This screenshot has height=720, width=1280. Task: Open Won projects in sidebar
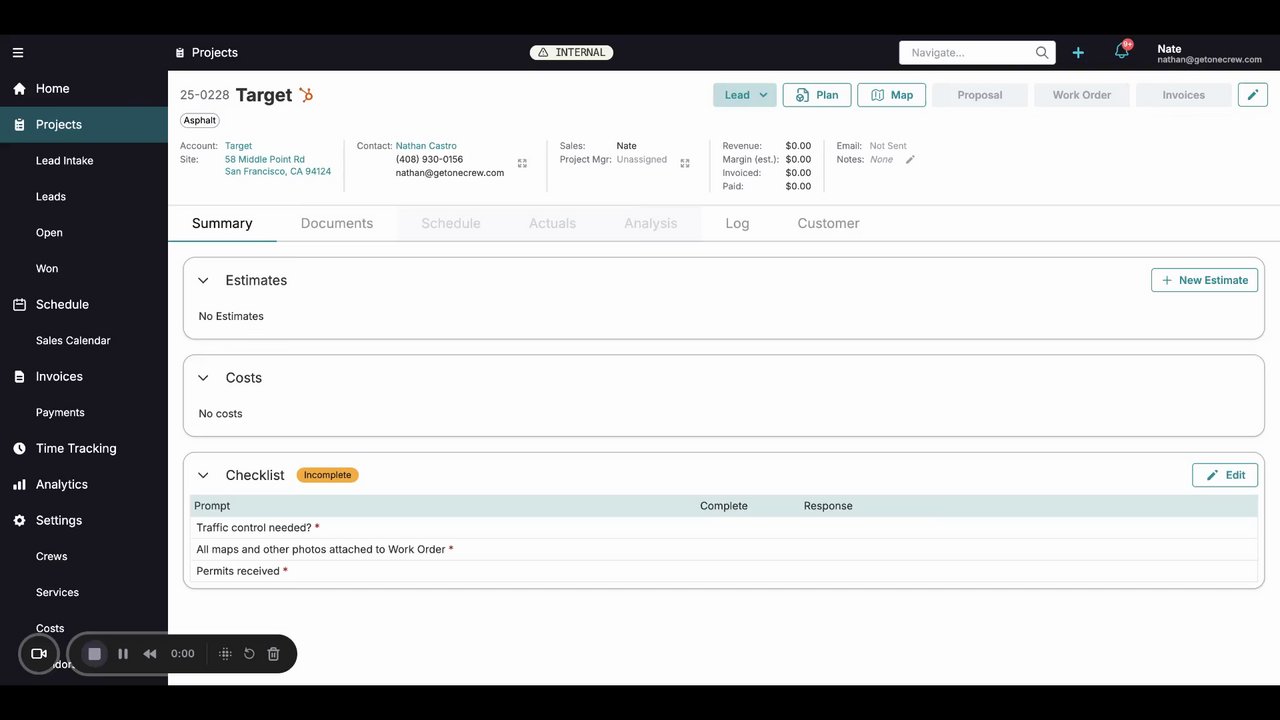click(47, 269)
